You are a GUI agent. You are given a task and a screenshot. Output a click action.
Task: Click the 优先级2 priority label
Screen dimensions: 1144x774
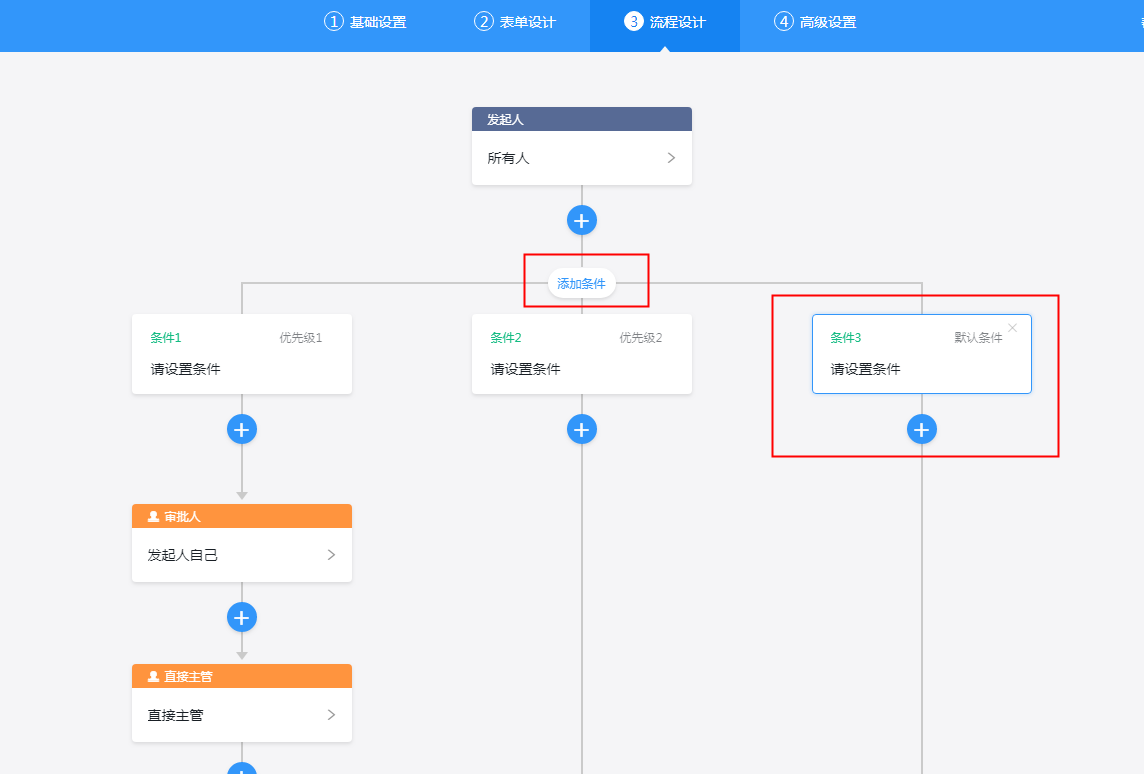coord(641,338)
